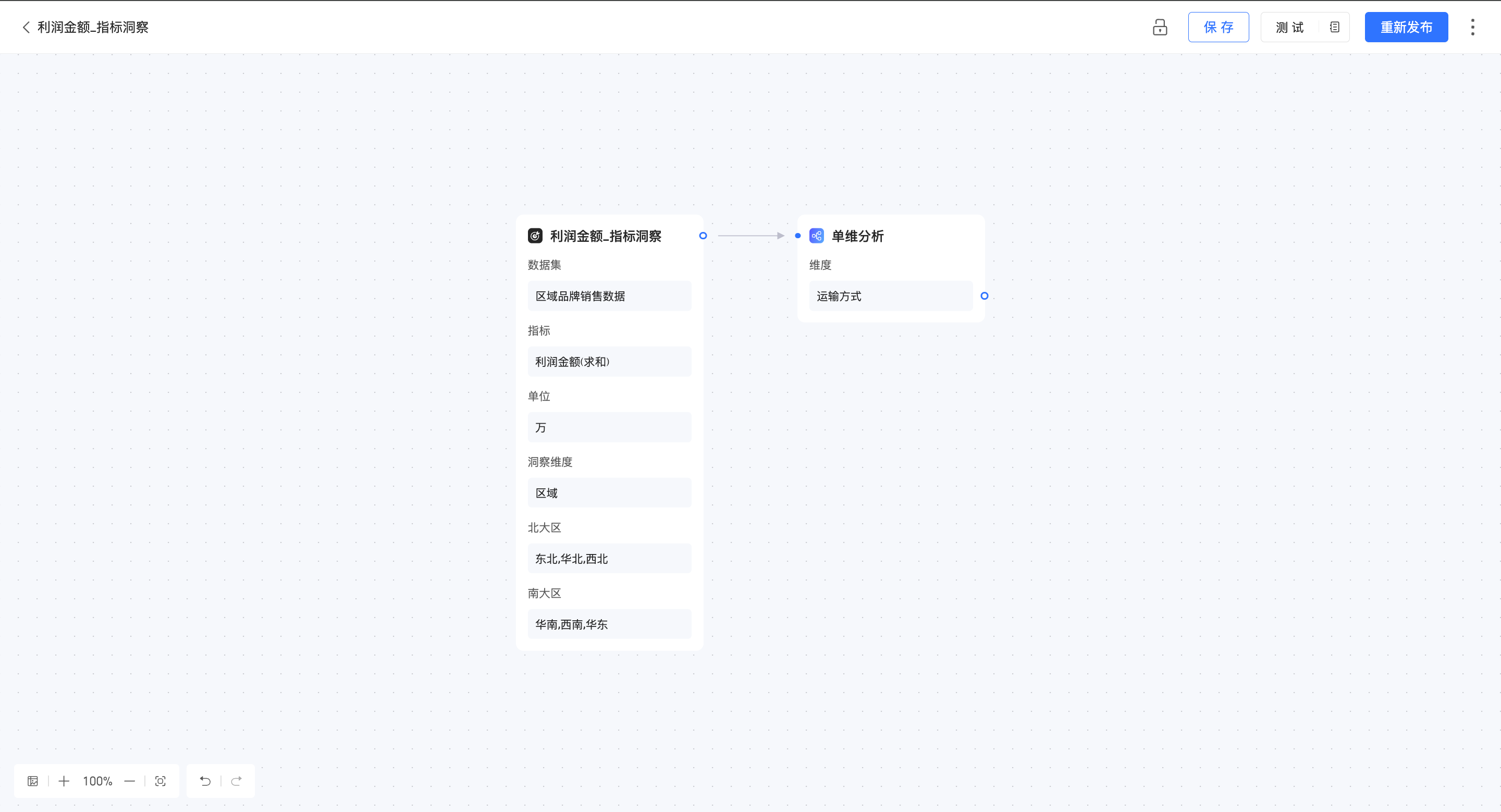1501x812 pixels.
Task: Click the 测试 test button
Action: coord(1289,28)
